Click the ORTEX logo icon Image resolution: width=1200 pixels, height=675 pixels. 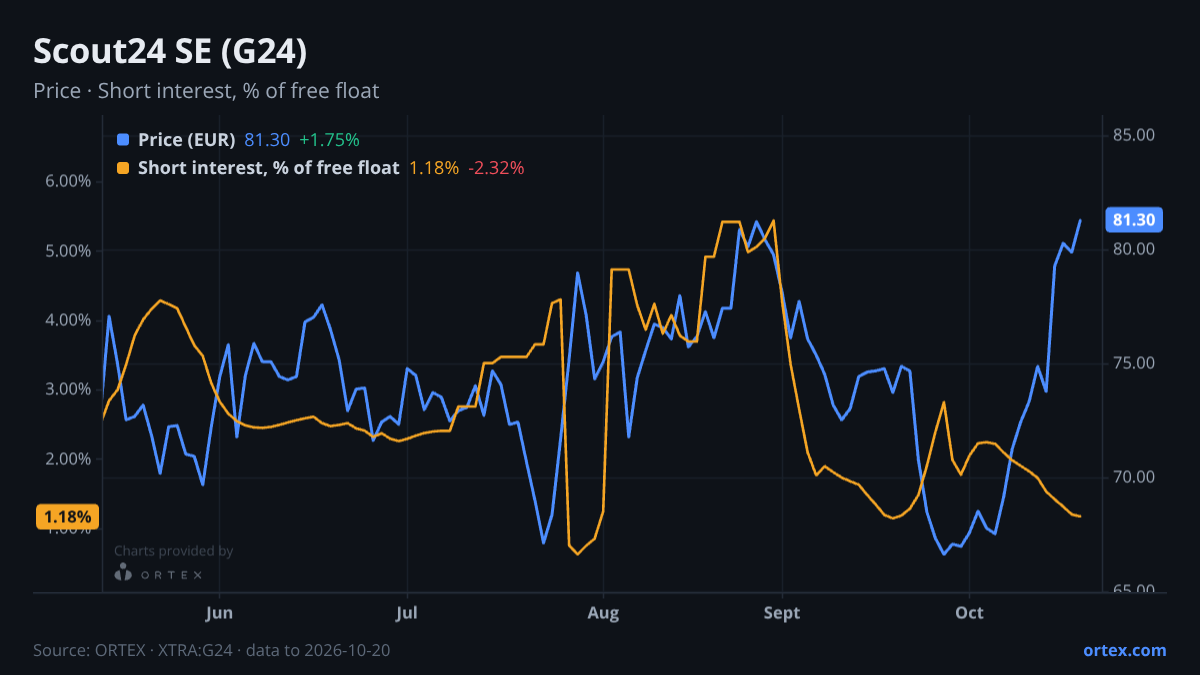123,573
